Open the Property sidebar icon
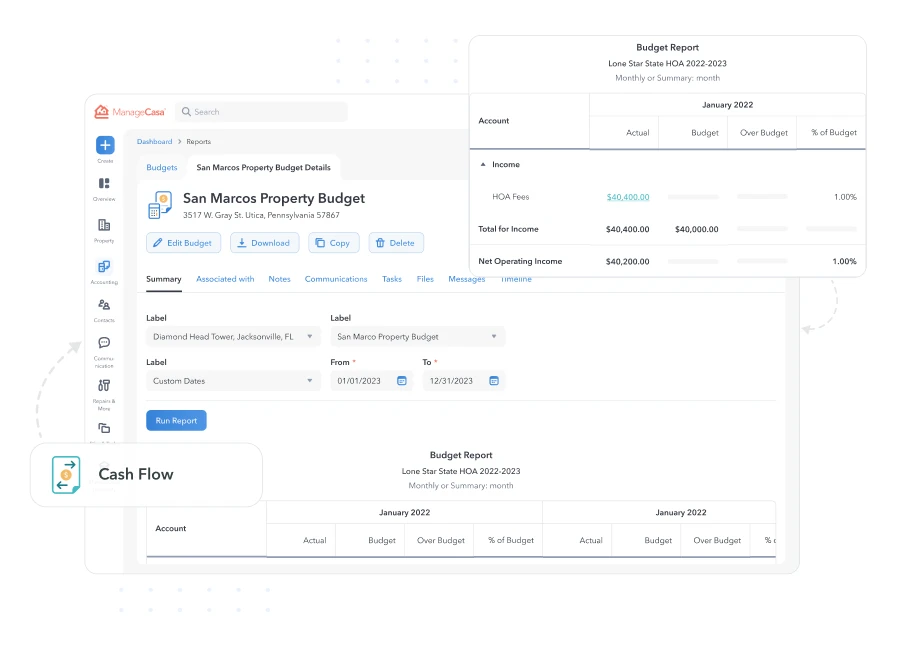Image resolution: width=900 pixels, height=648 pixels. click(x=104, y=225)
